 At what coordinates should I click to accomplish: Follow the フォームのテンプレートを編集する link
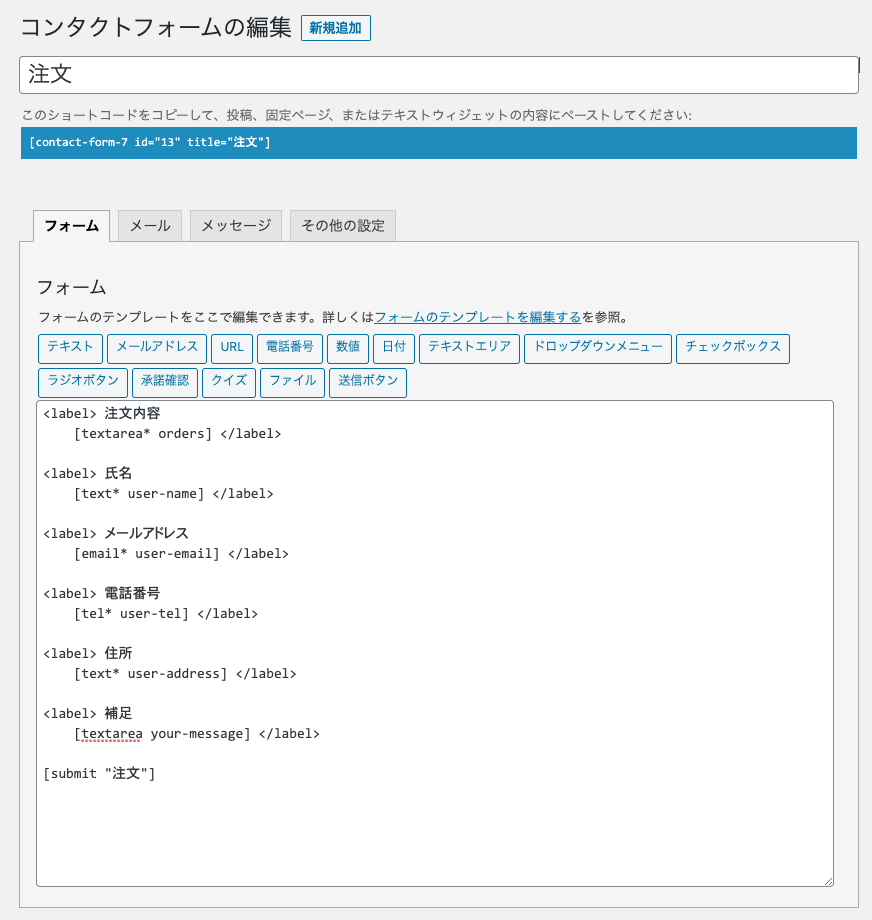pyautogui.click(x=477, y=317)
